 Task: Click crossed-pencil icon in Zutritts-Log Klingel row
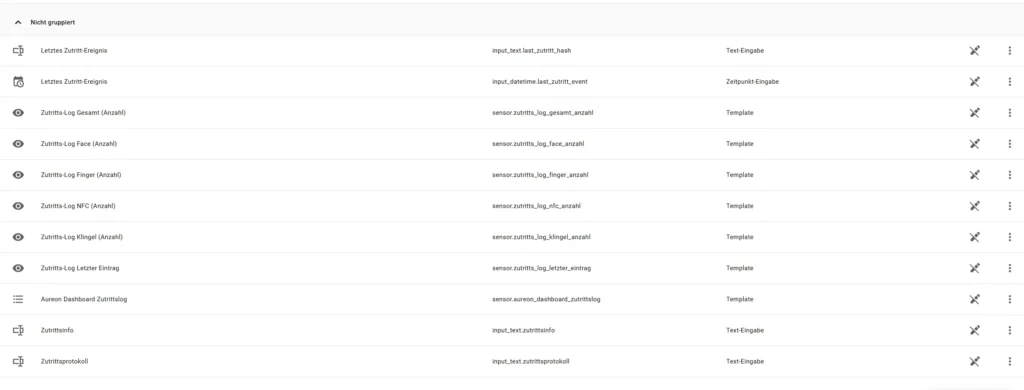click(974, 237)
